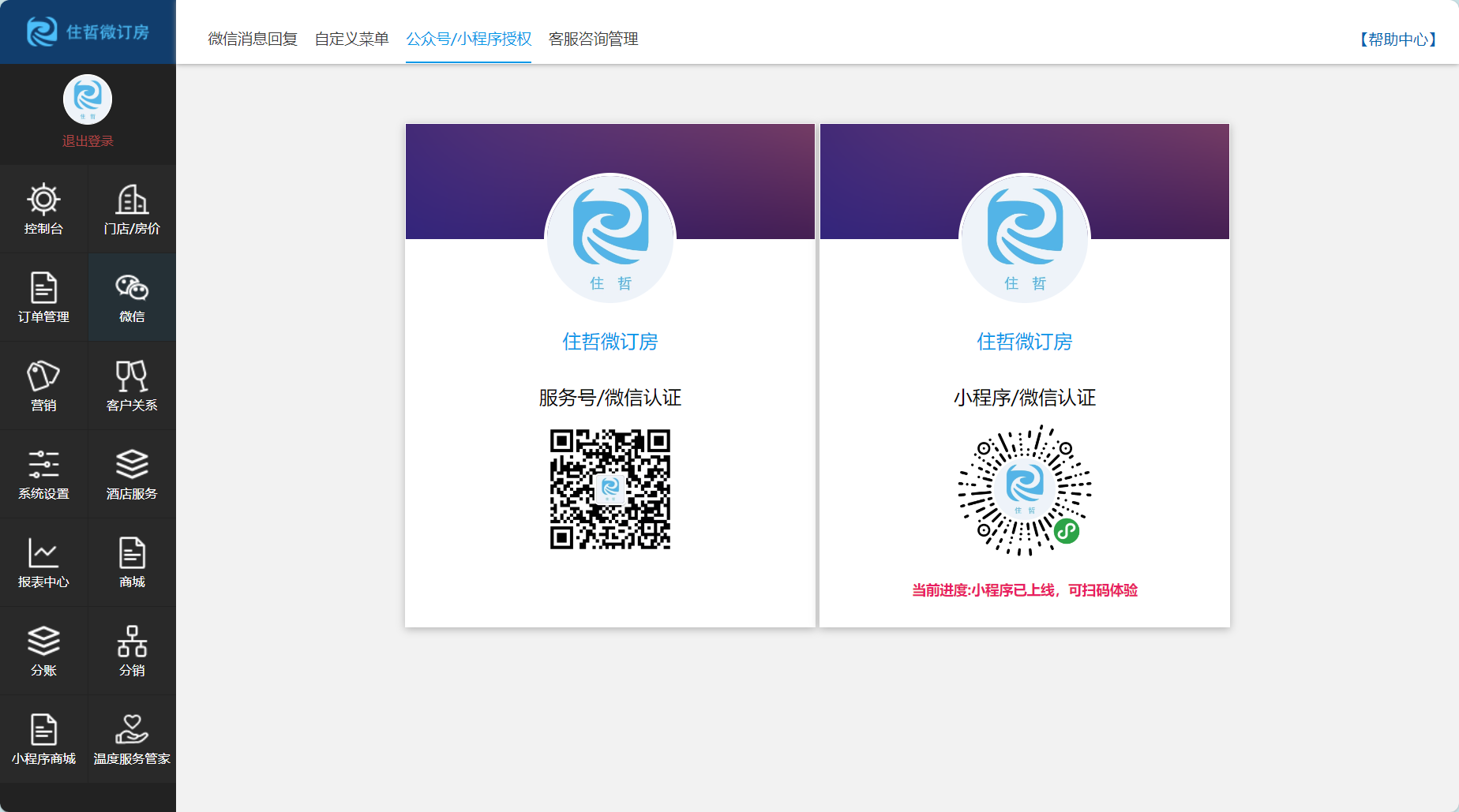Click the 服务号 card logo avatar
1459x812 pixels.
coord(610,238)
